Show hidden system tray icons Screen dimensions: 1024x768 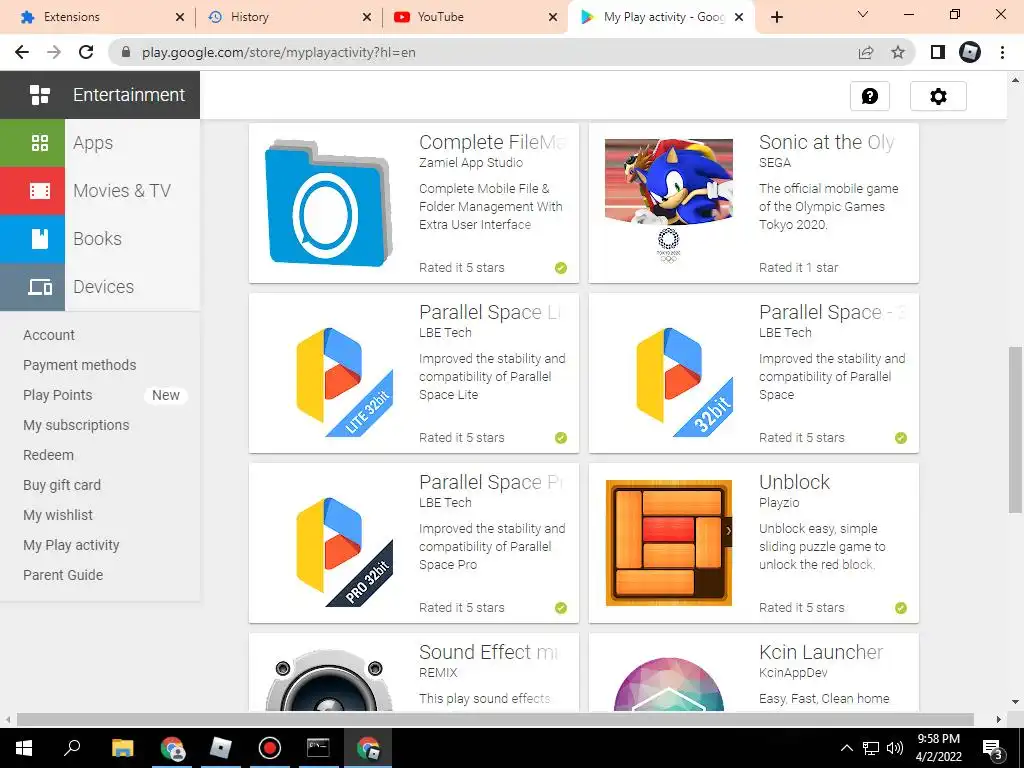(x=846, y=748)
